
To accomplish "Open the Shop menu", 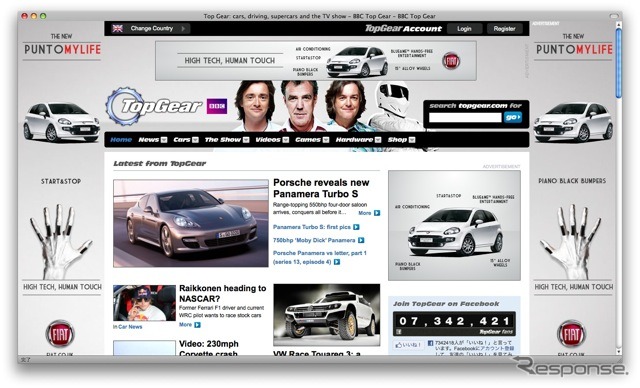I will coord(397,140).
